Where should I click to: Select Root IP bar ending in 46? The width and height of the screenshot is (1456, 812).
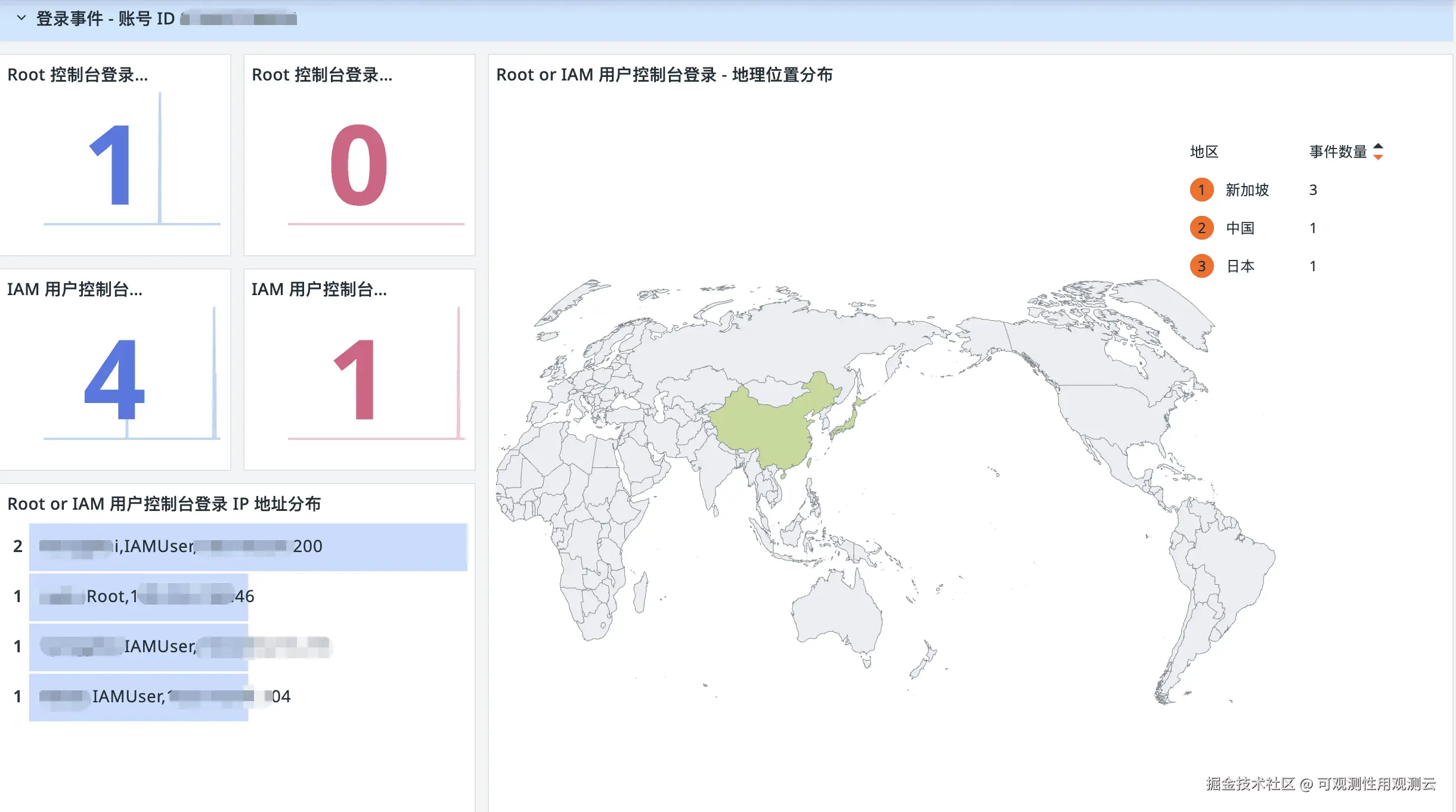coord(138,597)
